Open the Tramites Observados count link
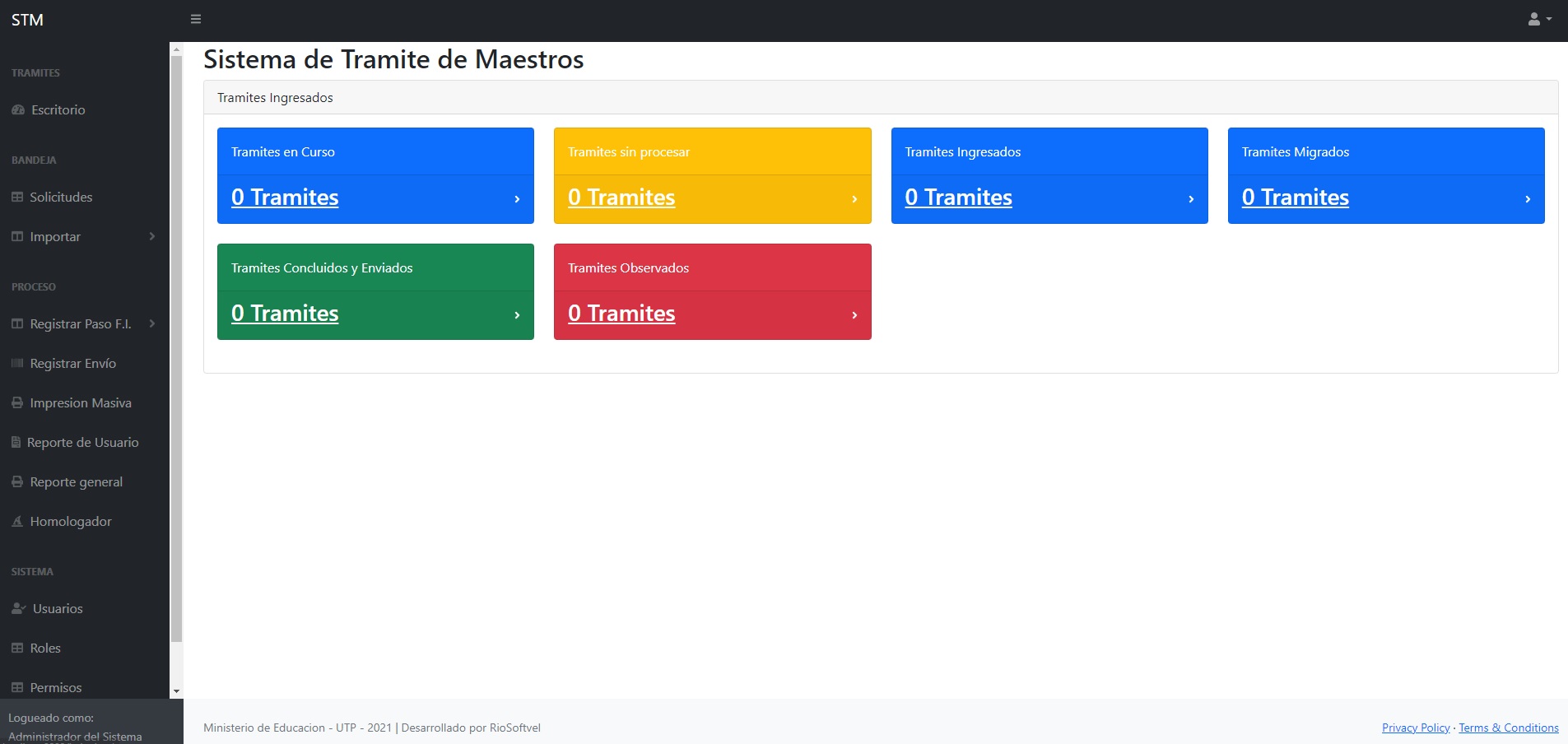The width and height of the screenshot is (1568, 744). [x=621, y=314]
